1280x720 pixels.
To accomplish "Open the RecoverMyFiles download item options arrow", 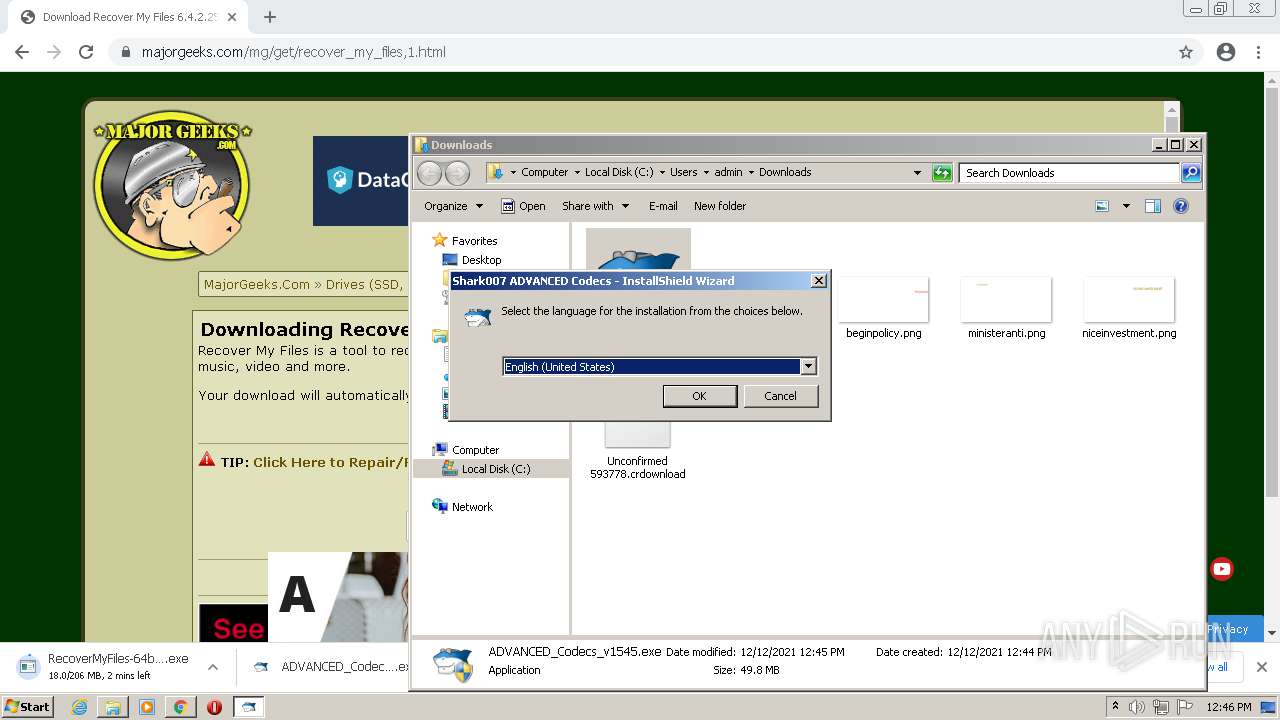I will pyautogui.click(x=213, y=667).
